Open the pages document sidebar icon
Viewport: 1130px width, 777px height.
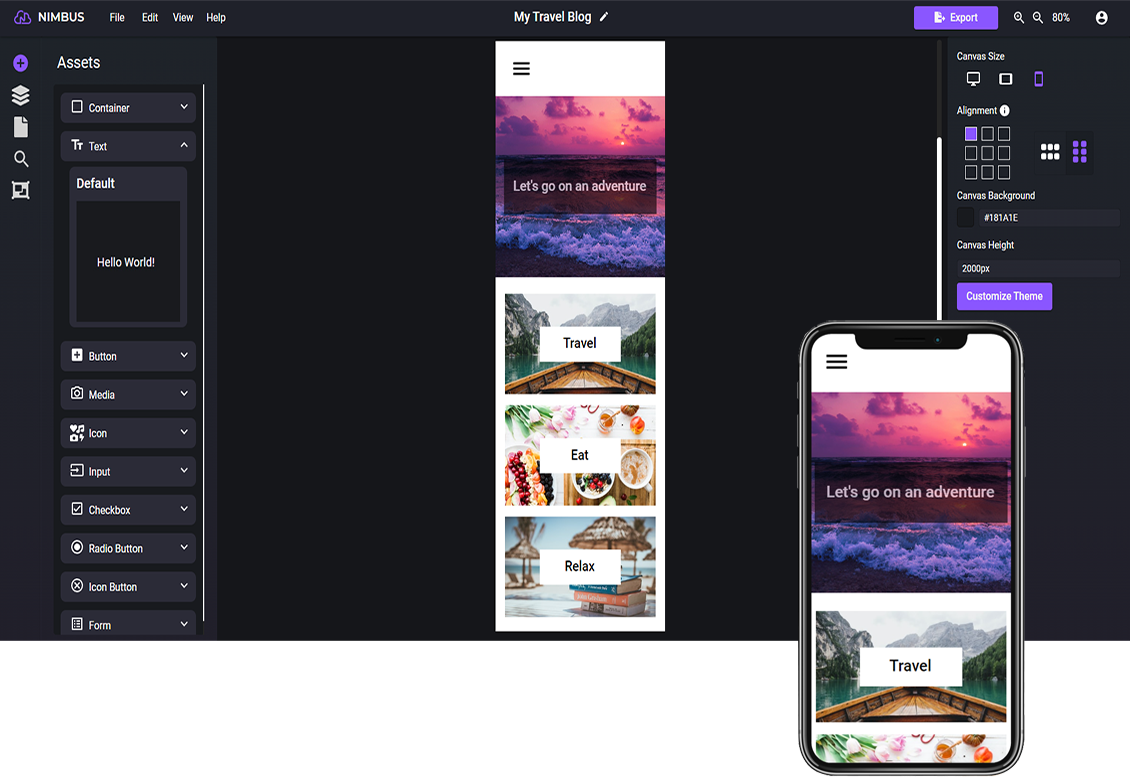point(21,127)
